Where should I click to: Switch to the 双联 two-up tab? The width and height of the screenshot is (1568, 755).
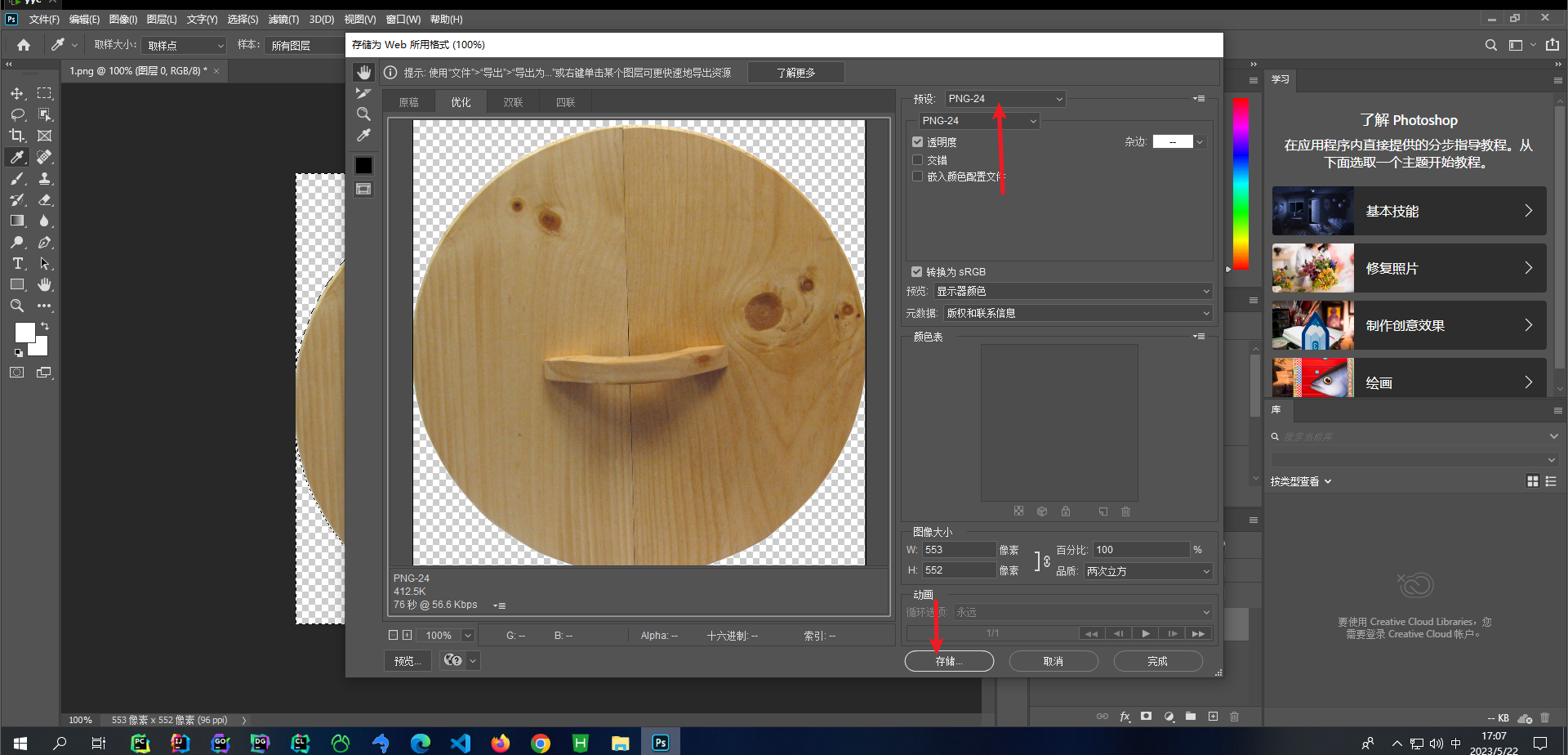pos(513,102)
